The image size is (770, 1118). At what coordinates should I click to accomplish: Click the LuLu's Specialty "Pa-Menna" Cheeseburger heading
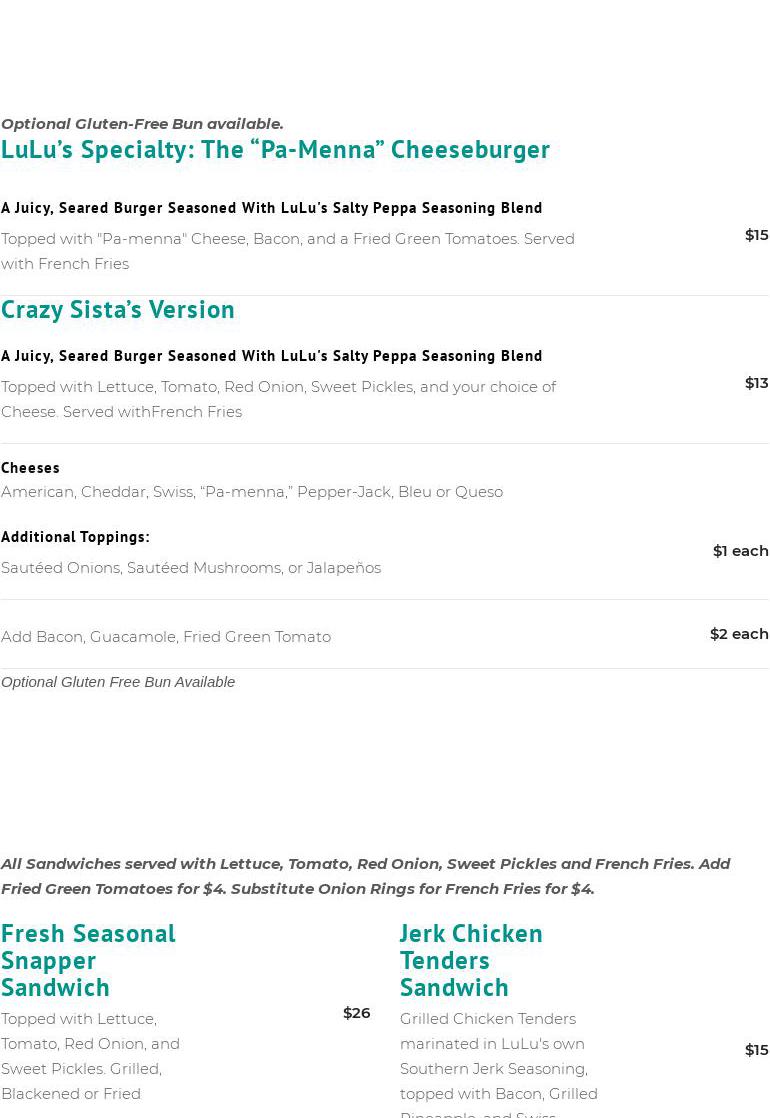click(x=275, y=149)
